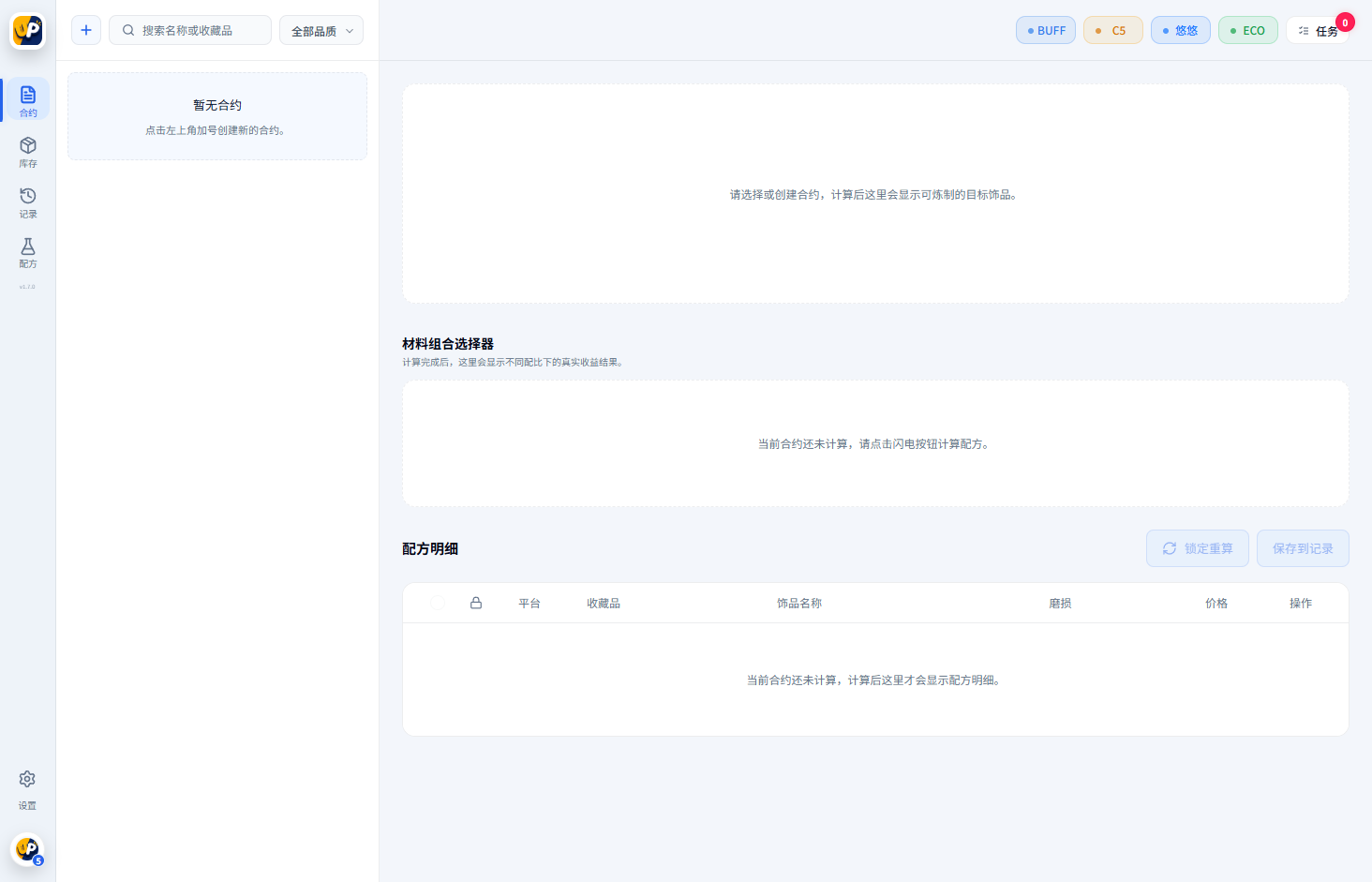Open the 设置 settings page
This screenshot has width=1372, height=882.
(27, 785)
